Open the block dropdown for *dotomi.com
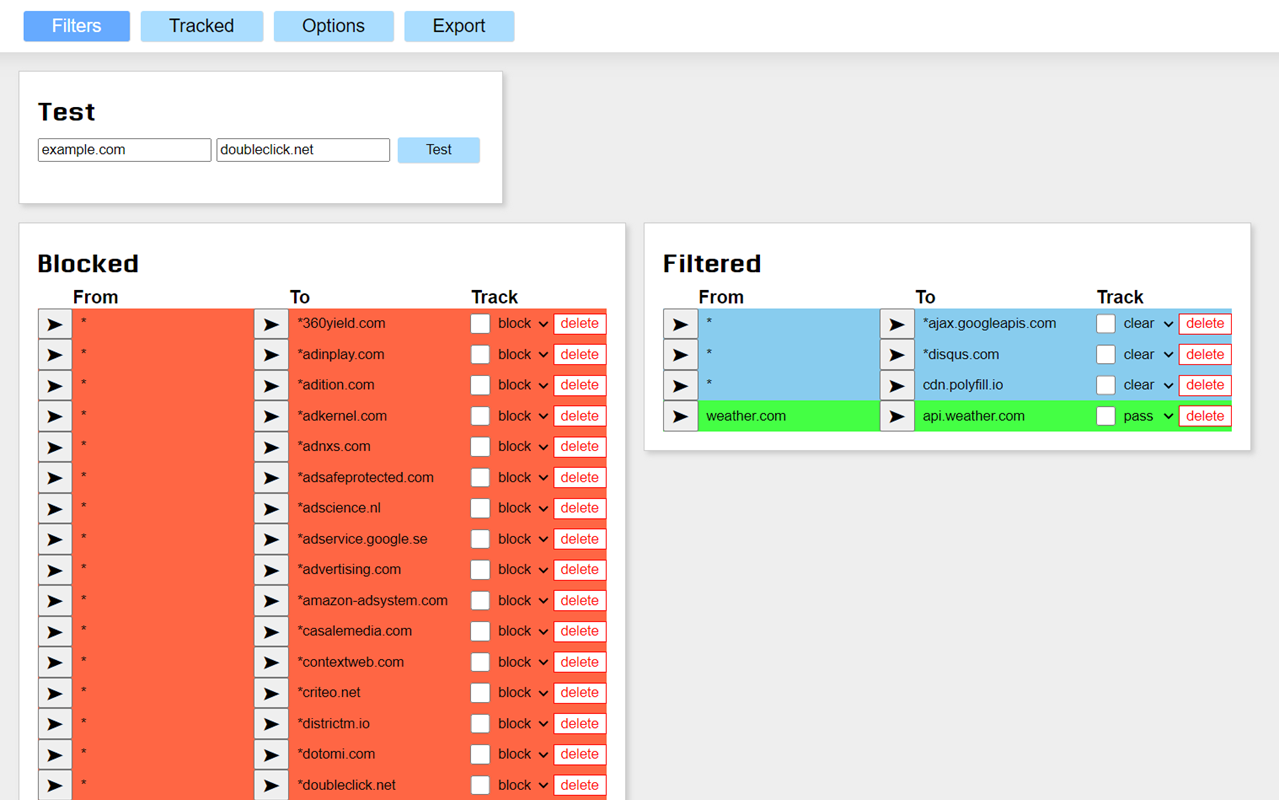 tap(523, 754)
